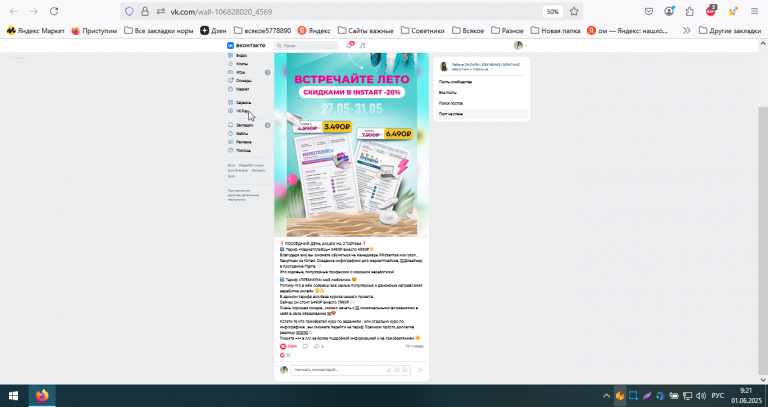Share the post with the arrow icon
The width and height of the screenshot is (768, 407).
pos(316,346)
